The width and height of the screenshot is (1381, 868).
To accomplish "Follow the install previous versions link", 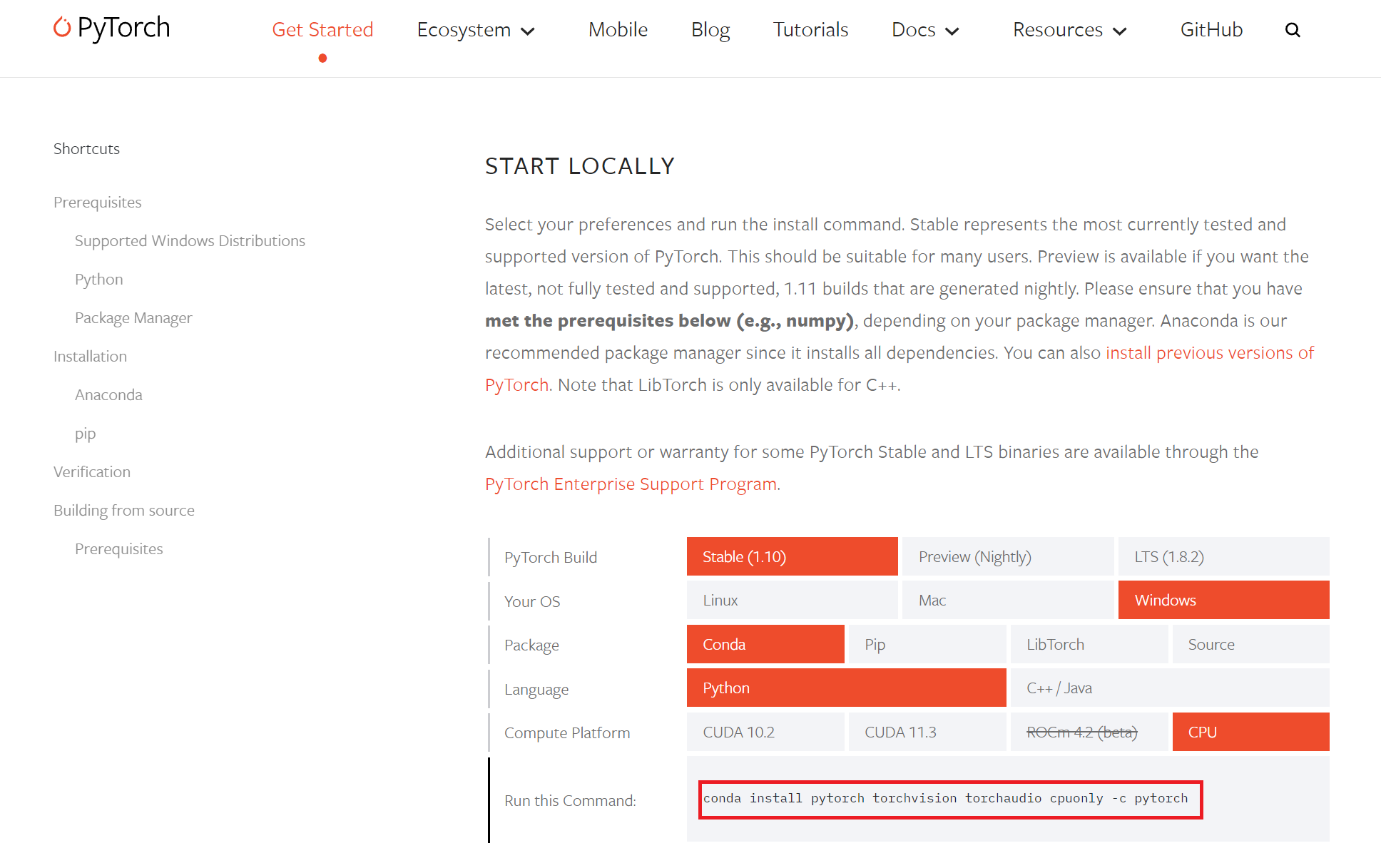I will [x=1209, y=353].
